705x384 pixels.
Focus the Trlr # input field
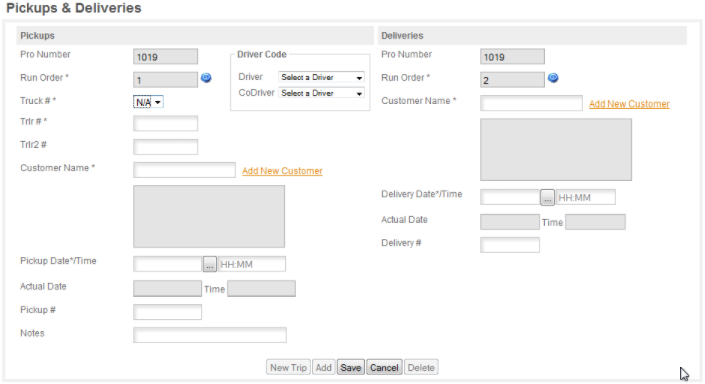165,123
